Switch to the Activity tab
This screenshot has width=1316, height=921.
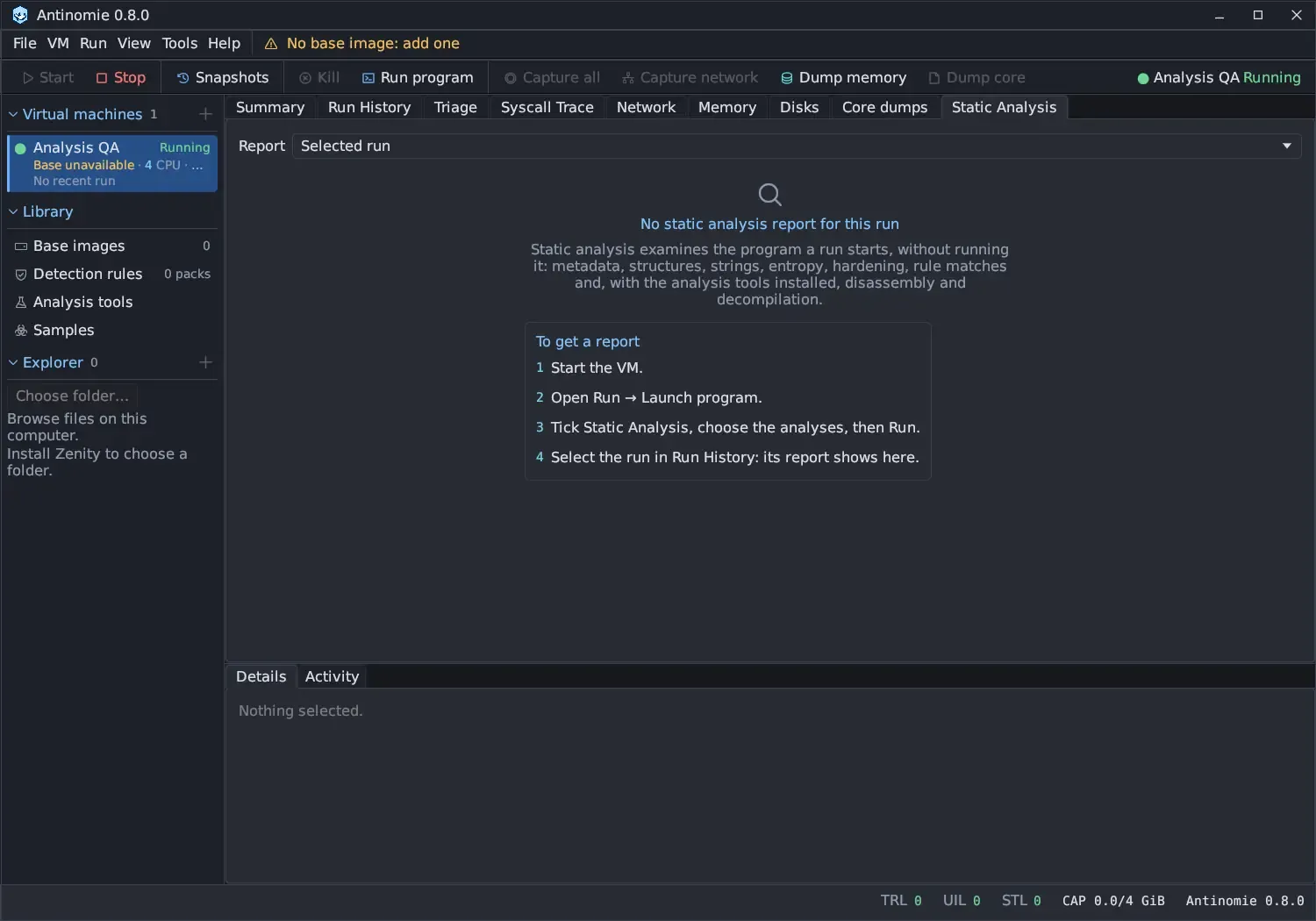[332, 676]
